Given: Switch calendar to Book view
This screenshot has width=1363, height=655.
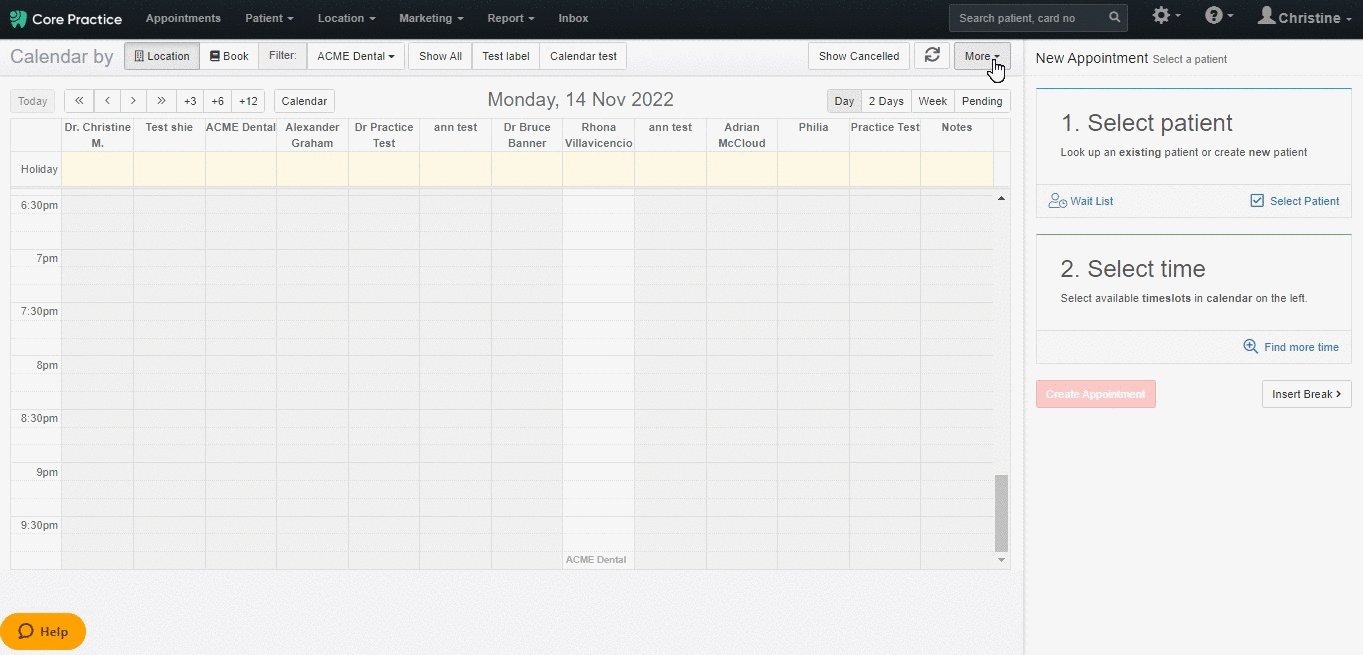Looking at the screenshot, I should 229,56.
